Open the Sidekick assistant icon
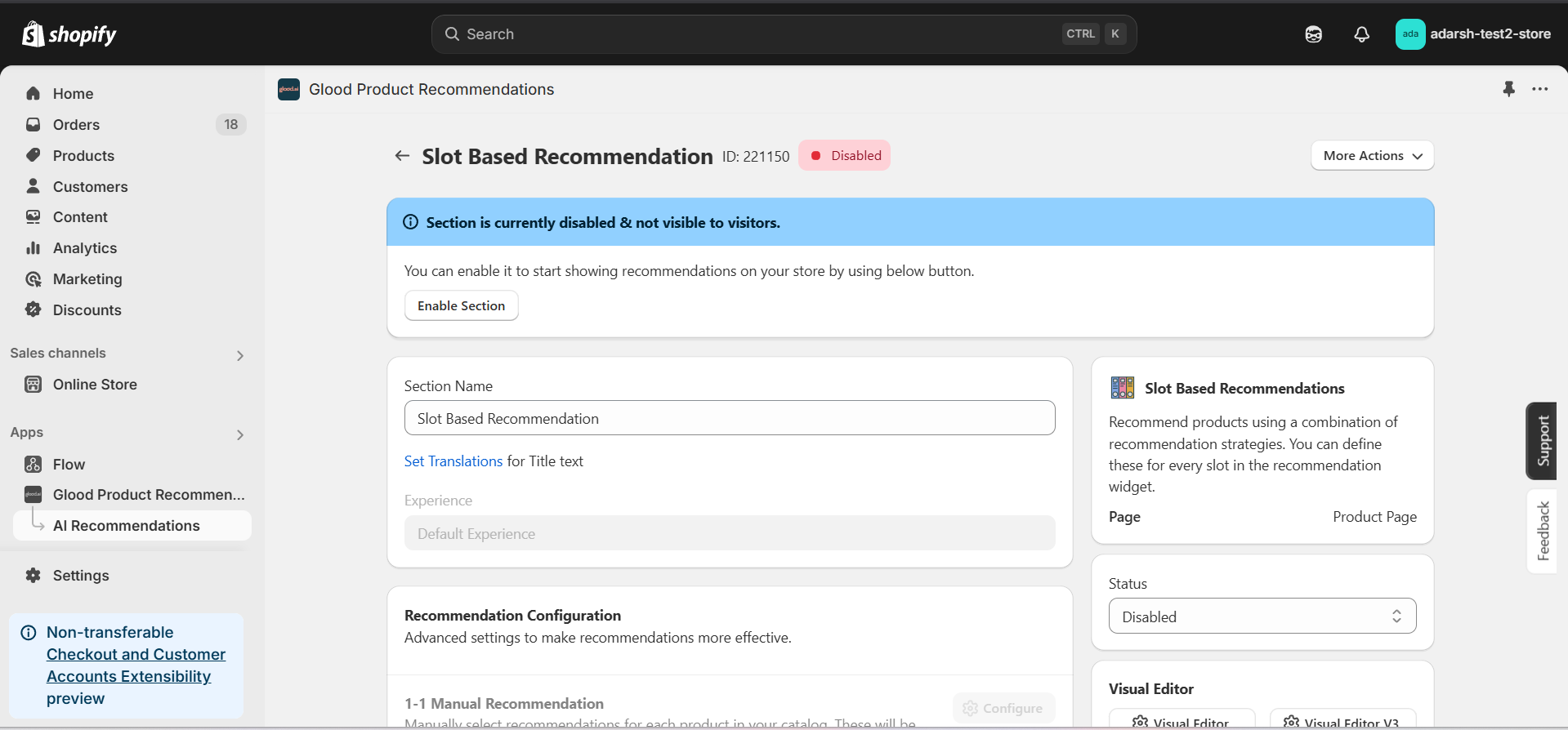Image resolution: width=1568 pixels, height=730 pixels. pyautogui.click(x=1313, y=34)
